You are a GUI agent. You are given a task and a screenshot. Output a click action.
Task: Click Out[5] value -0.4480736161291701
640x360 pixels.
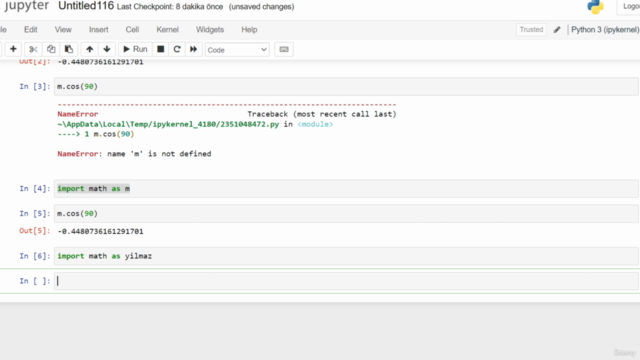click(100, 231)
